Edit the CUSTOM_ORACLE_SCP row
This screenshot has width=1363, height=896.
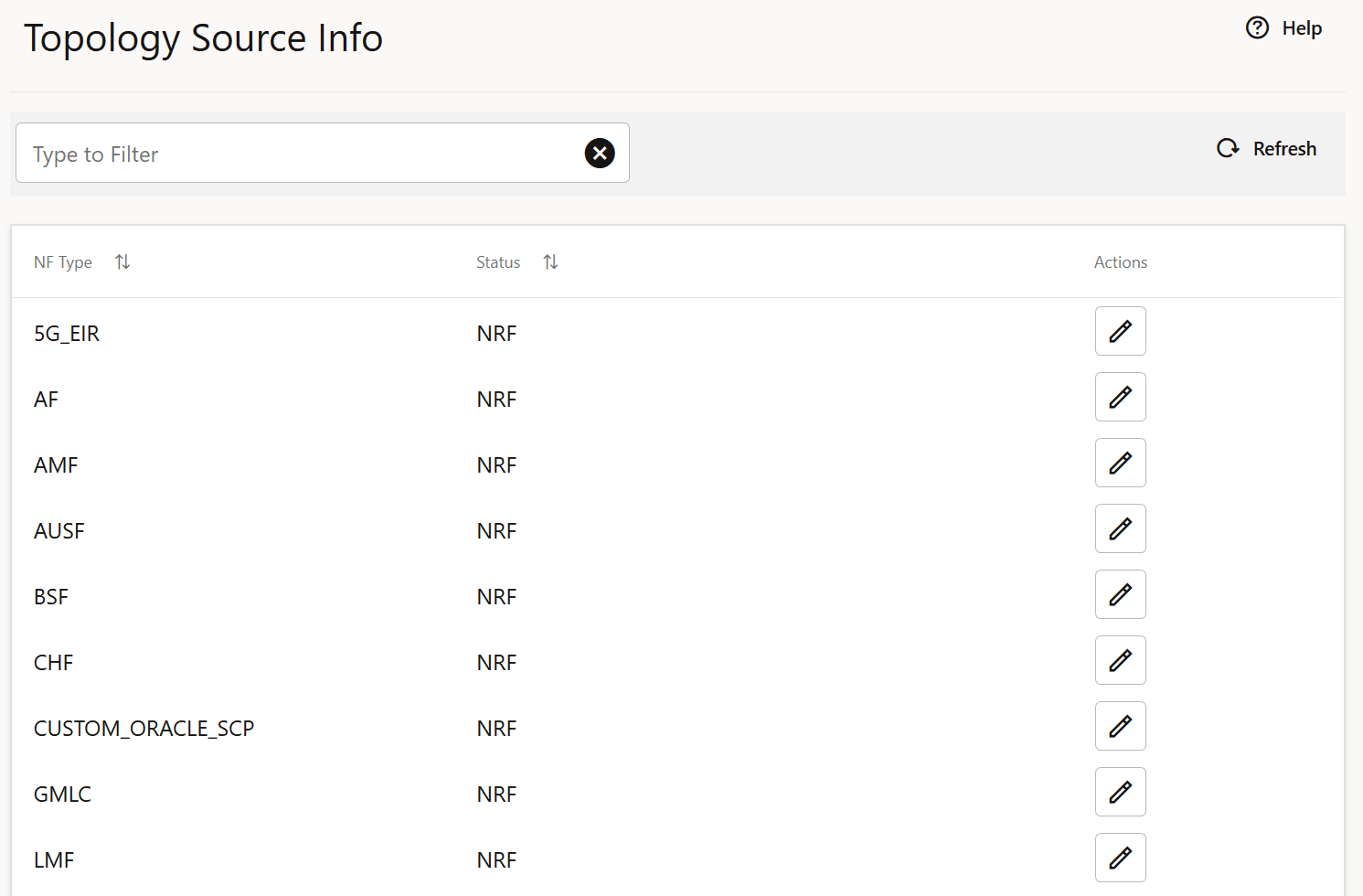coord(1120,726)
